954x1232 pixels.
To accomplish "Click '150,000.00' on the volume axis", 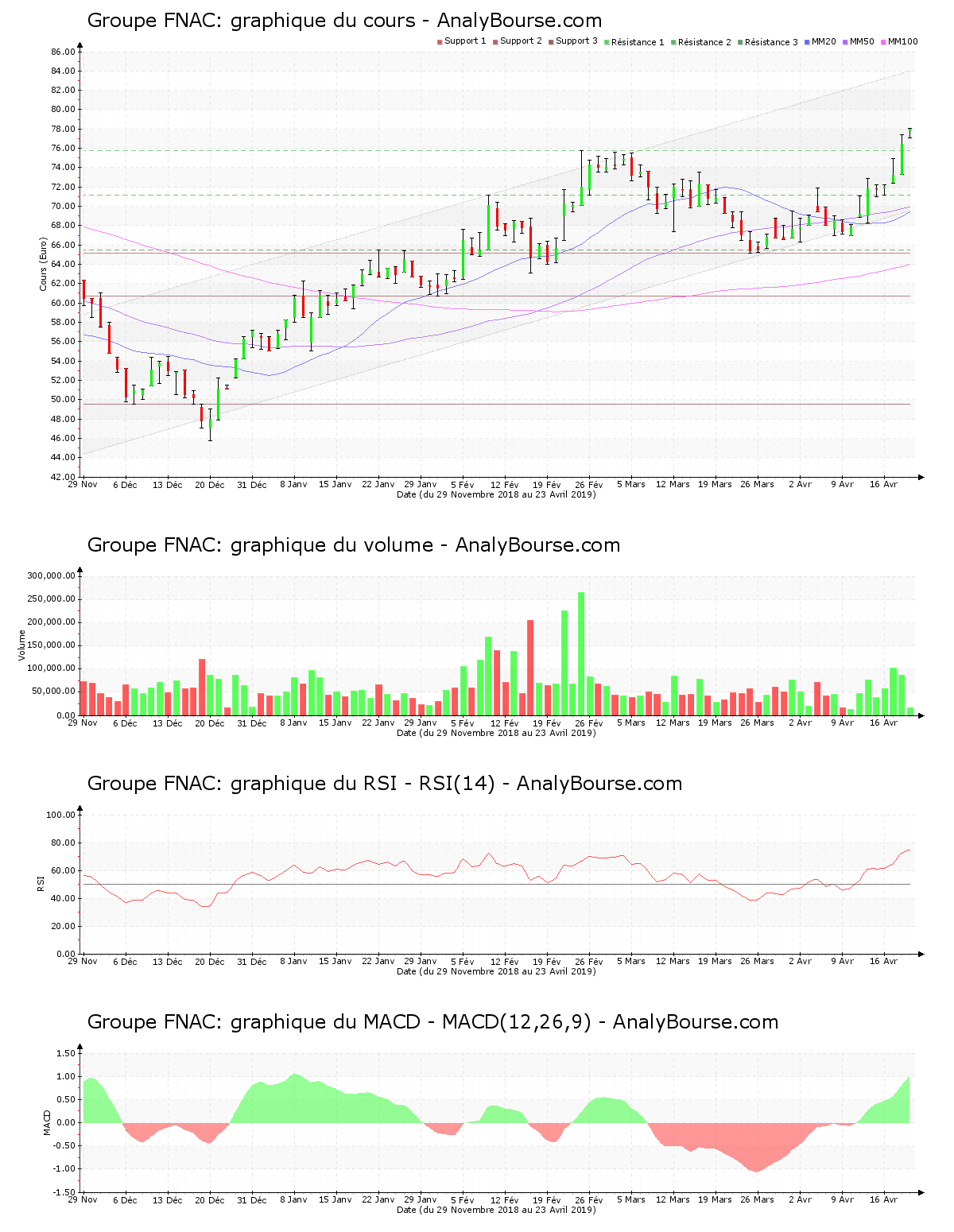I will click(52, 645).
